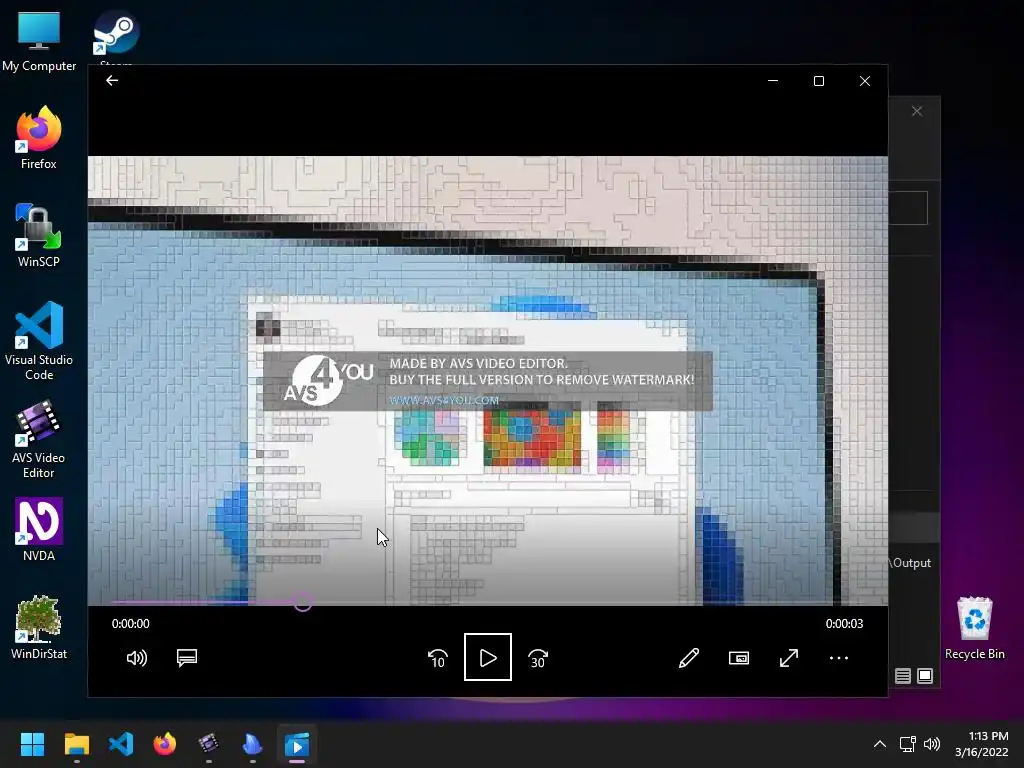Select the WinSCP desktop shortcut
The width and height of the screenshot is (1024, 768).
(39, 236)
